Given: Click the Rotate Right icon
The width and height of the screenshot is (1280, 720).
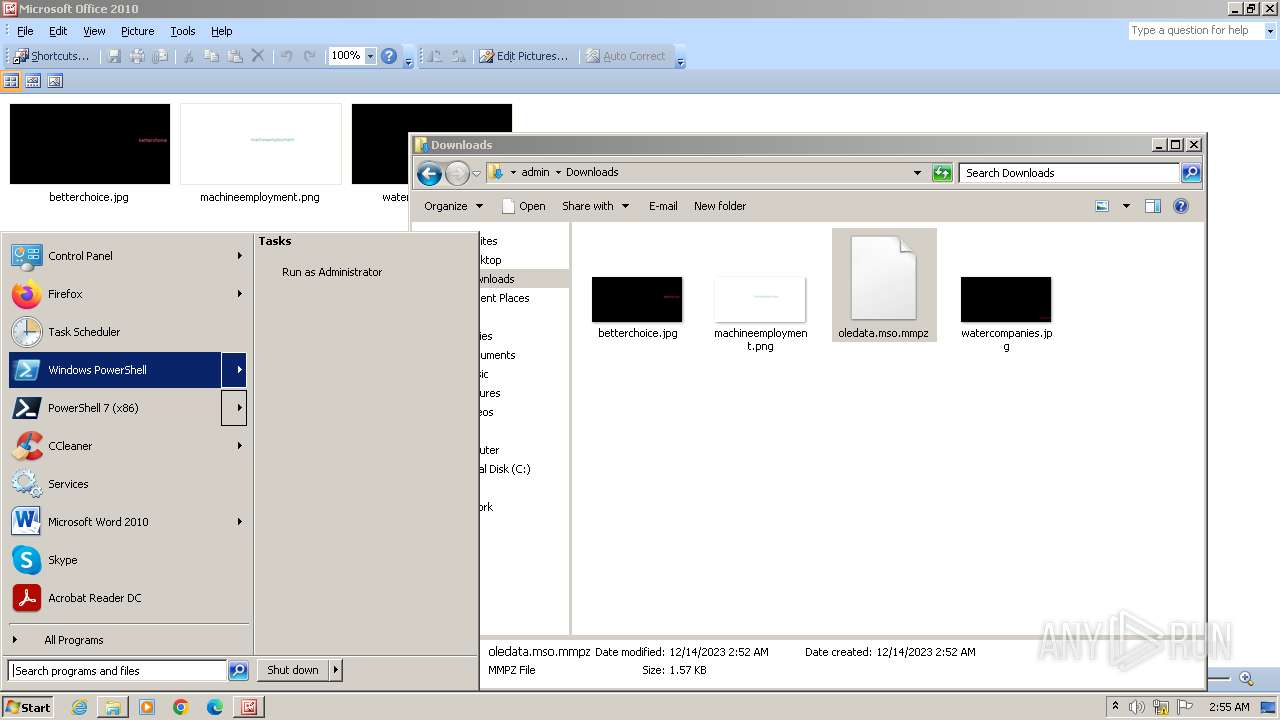Looking at the screenshot, I should pos(458,56).
